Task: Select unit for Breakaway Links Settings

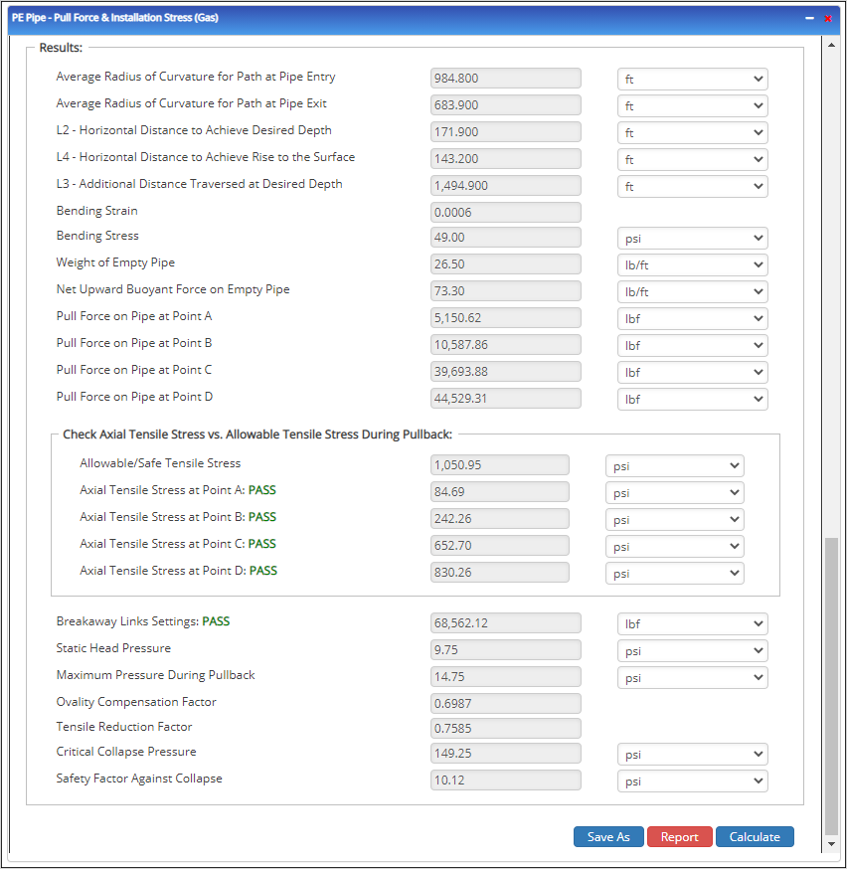Action: (692, 624)
